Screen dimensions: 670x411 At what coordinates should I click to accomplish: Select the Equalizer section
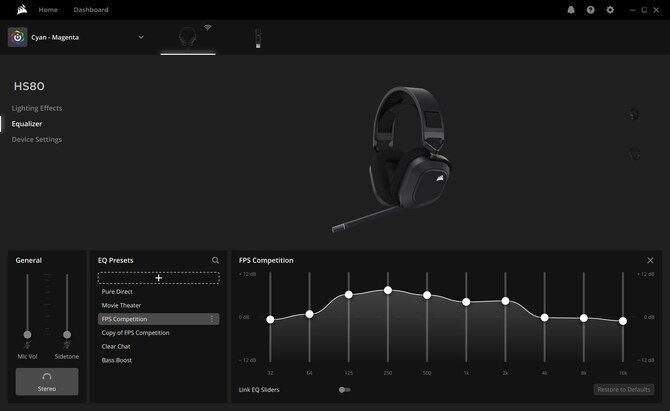(27, 124)
